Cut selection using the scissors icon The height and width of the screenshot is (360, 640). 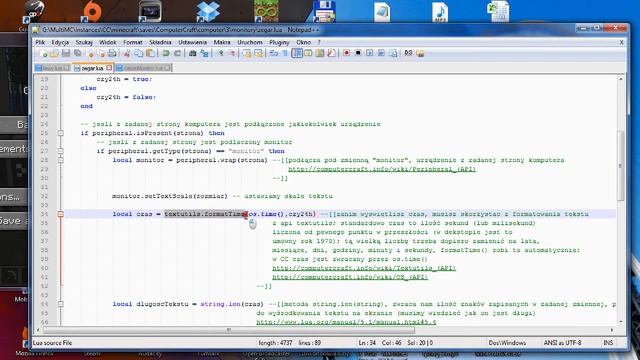point(127,53)
